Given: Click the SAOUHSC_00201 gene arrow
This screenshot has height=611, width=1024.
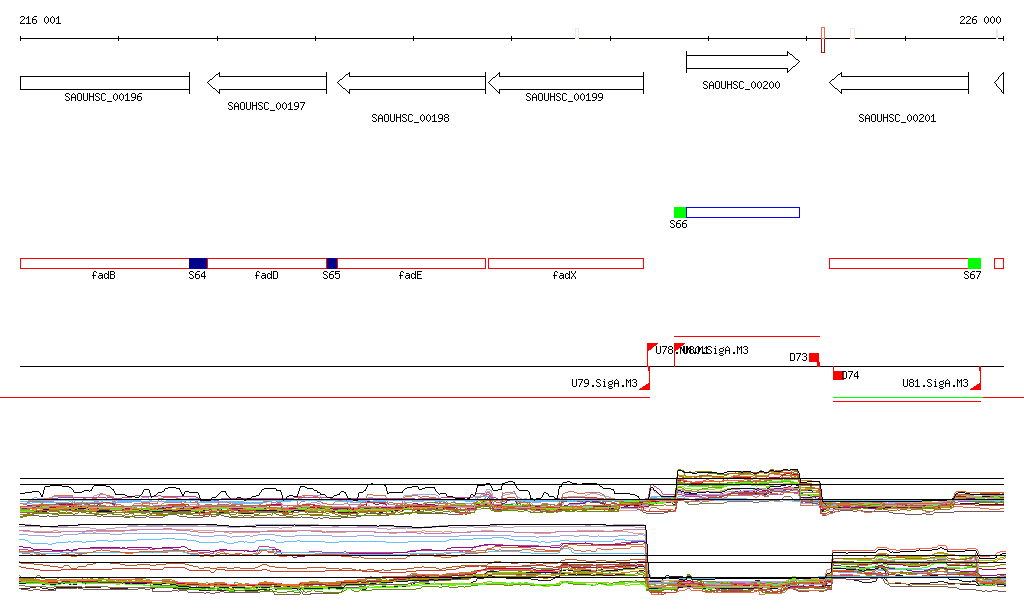Looking at the screenshot, I should [x=898, y=83].
